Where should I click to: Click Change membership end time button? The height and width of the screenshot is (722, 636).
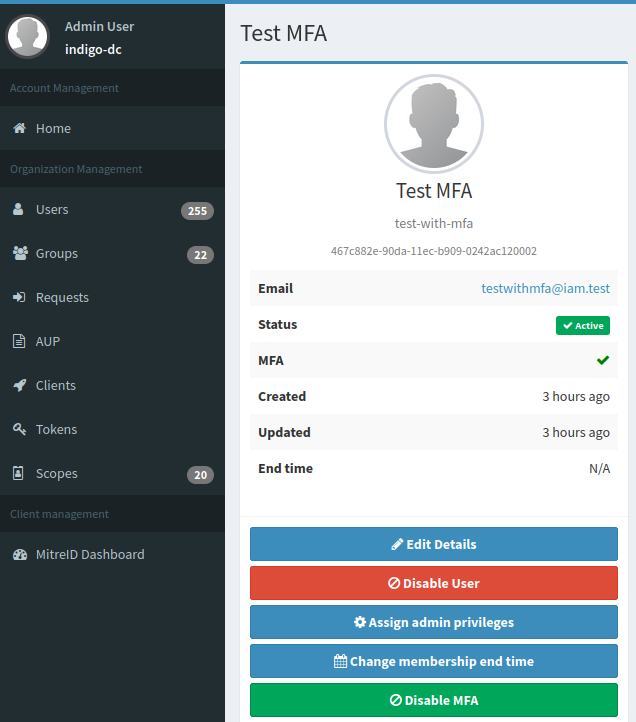point(434,661)
